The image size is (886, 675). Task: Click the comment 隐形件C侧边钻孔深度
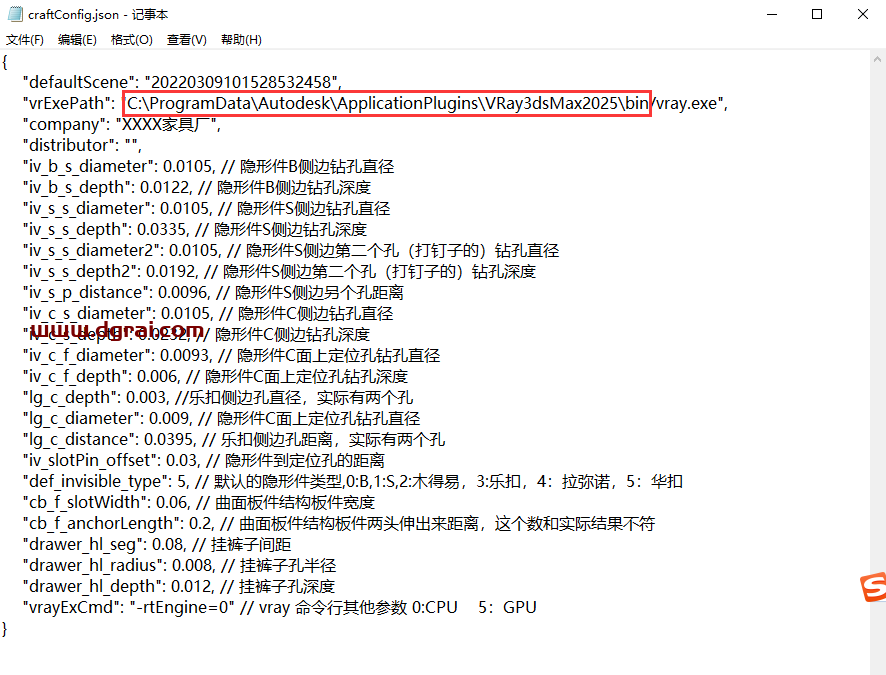pos(293,334)
